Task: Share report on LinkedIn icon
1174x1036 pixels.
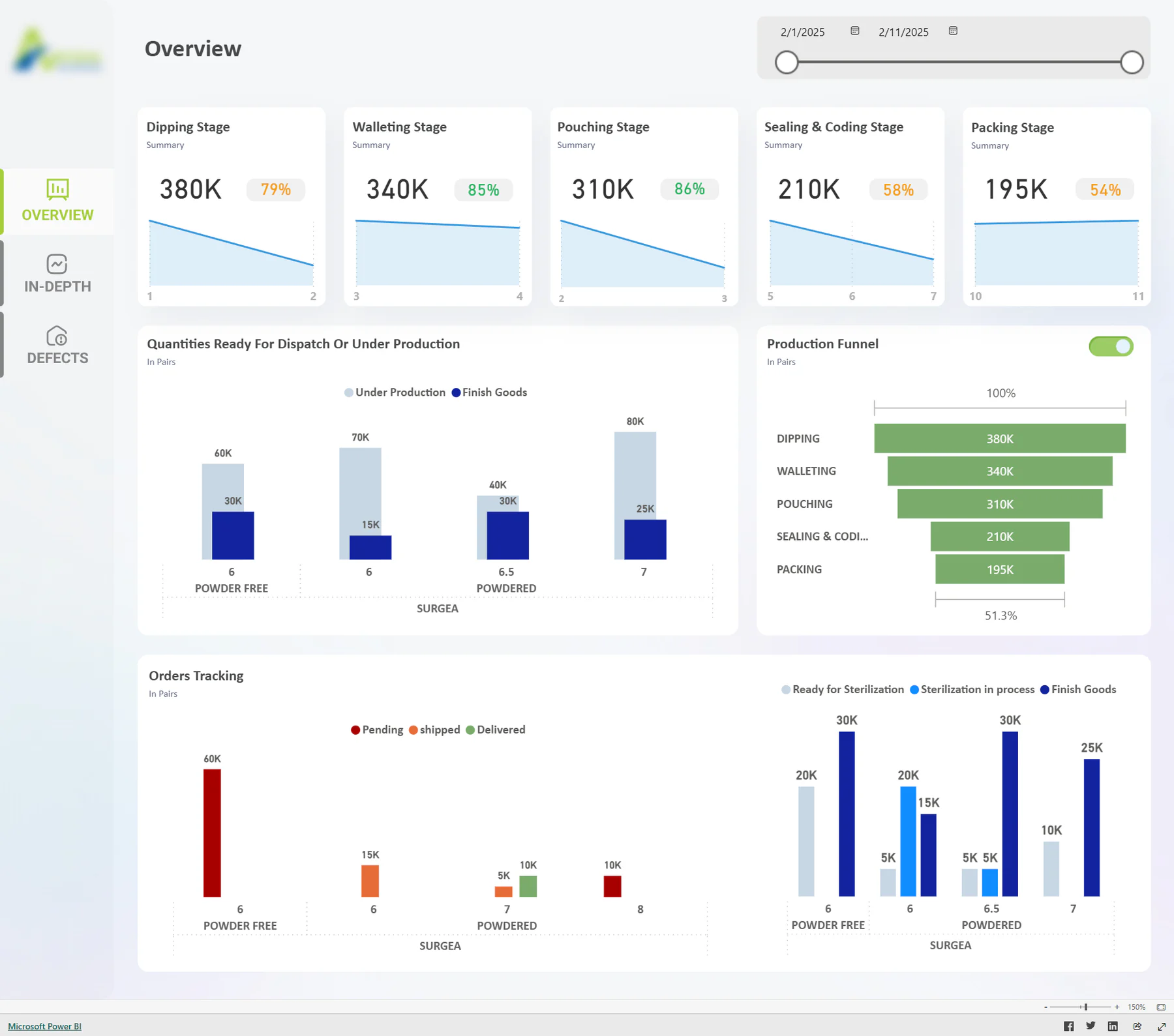Action: [x=1113, y=1026]
